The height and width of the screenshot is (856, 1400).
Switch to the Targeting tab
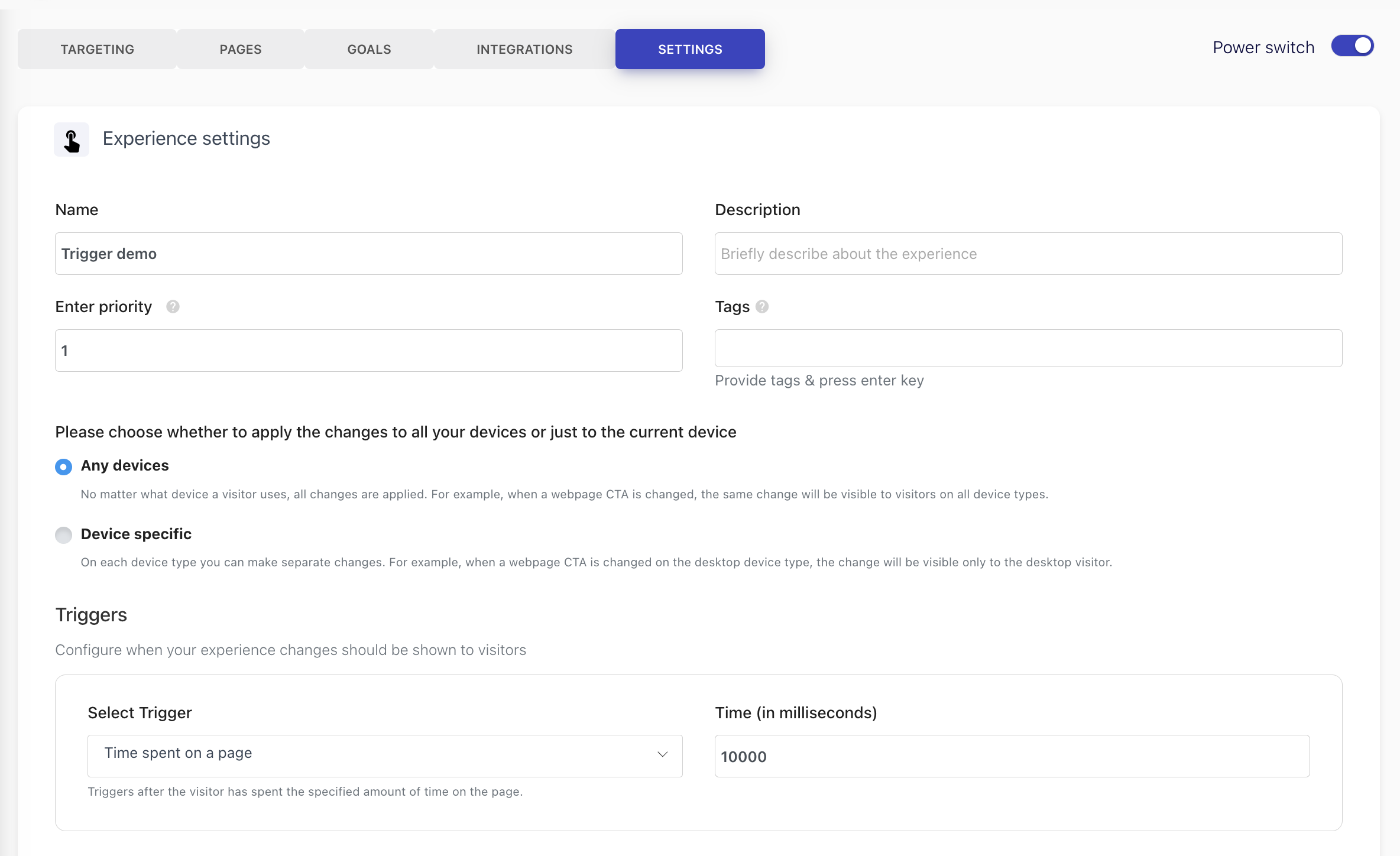click(x=97, y=49)
